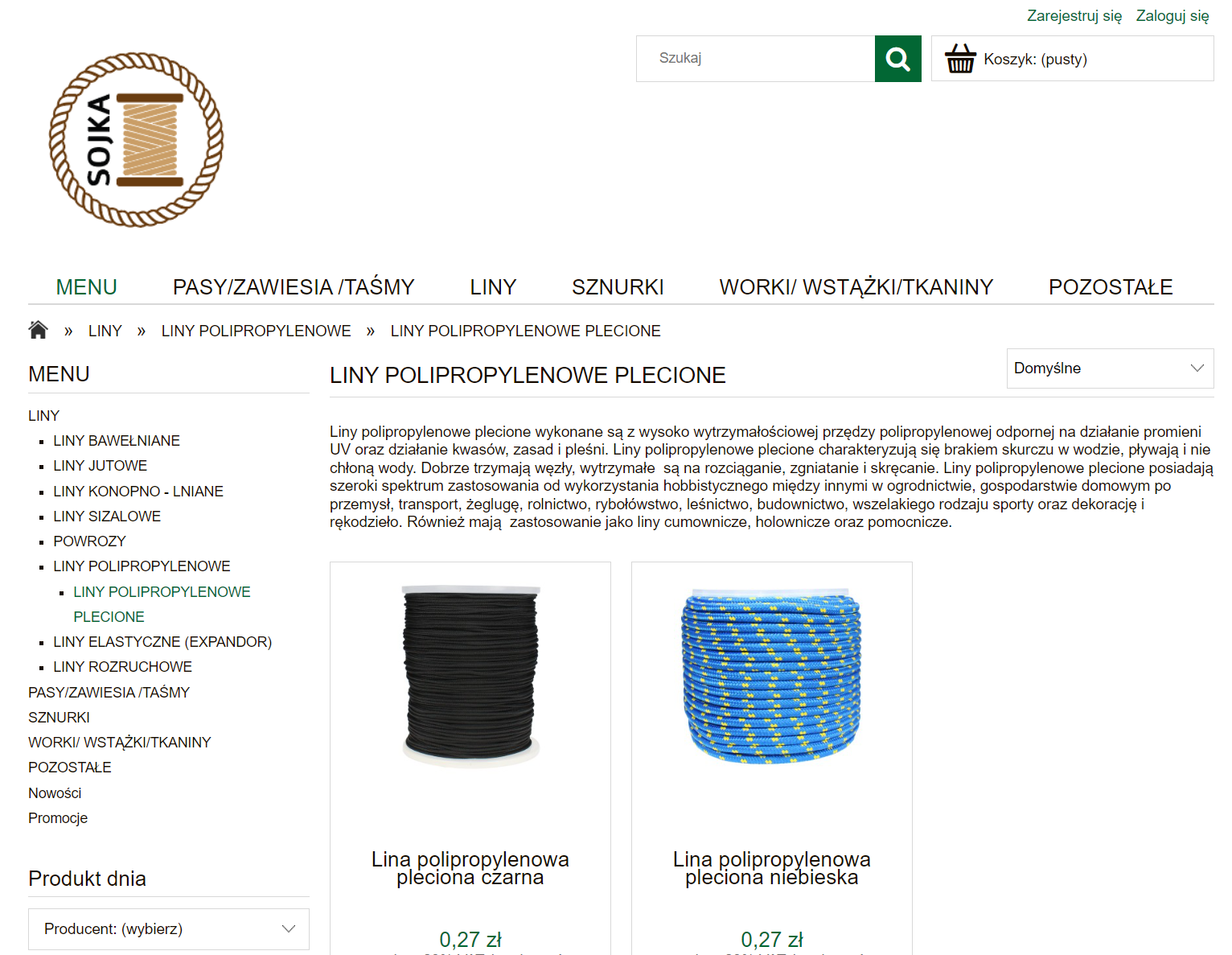This screenshot has width=1232, height=955.
Task: Open PASY/ZAWIESIA/TAŚMY in top navigation
Action: (294, 287)
